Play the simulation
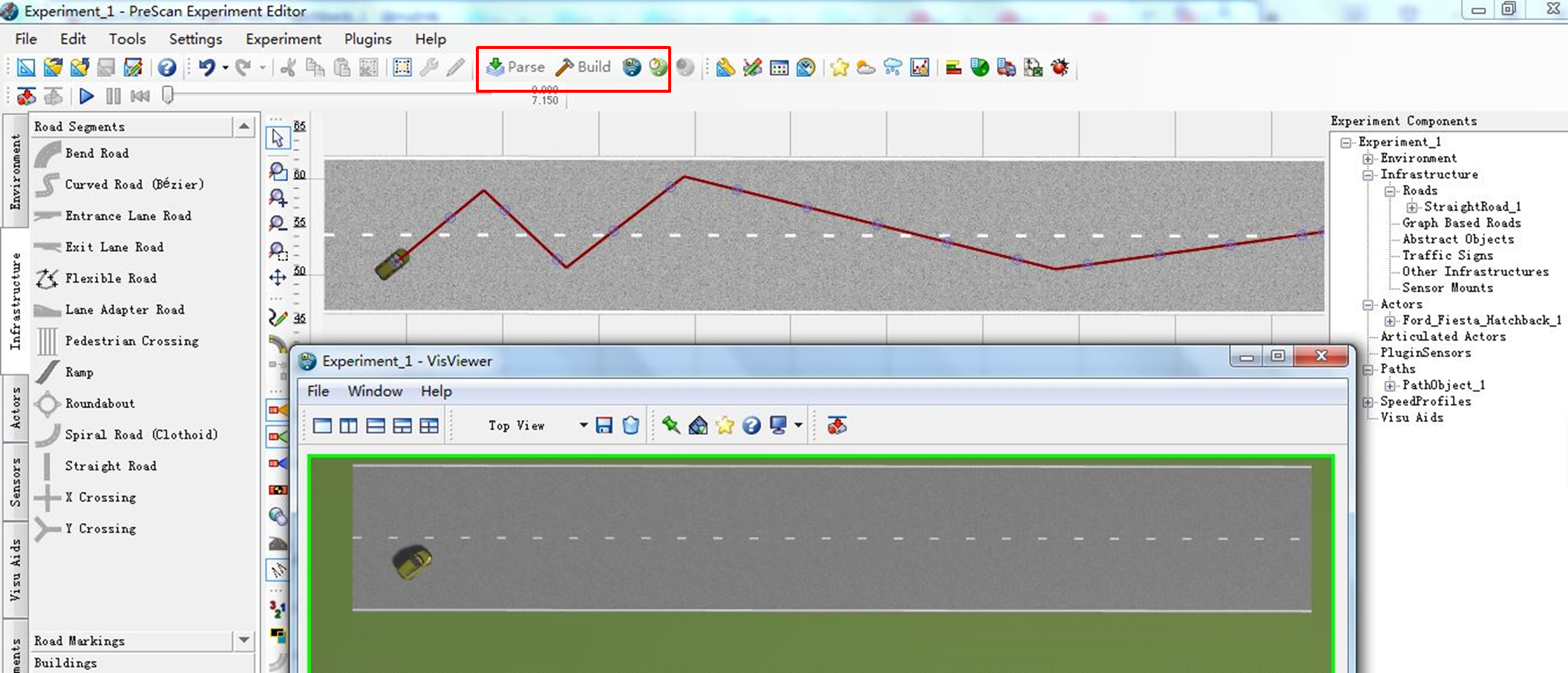The width and height of the screenshot is (1568, 673). [86, 96]
